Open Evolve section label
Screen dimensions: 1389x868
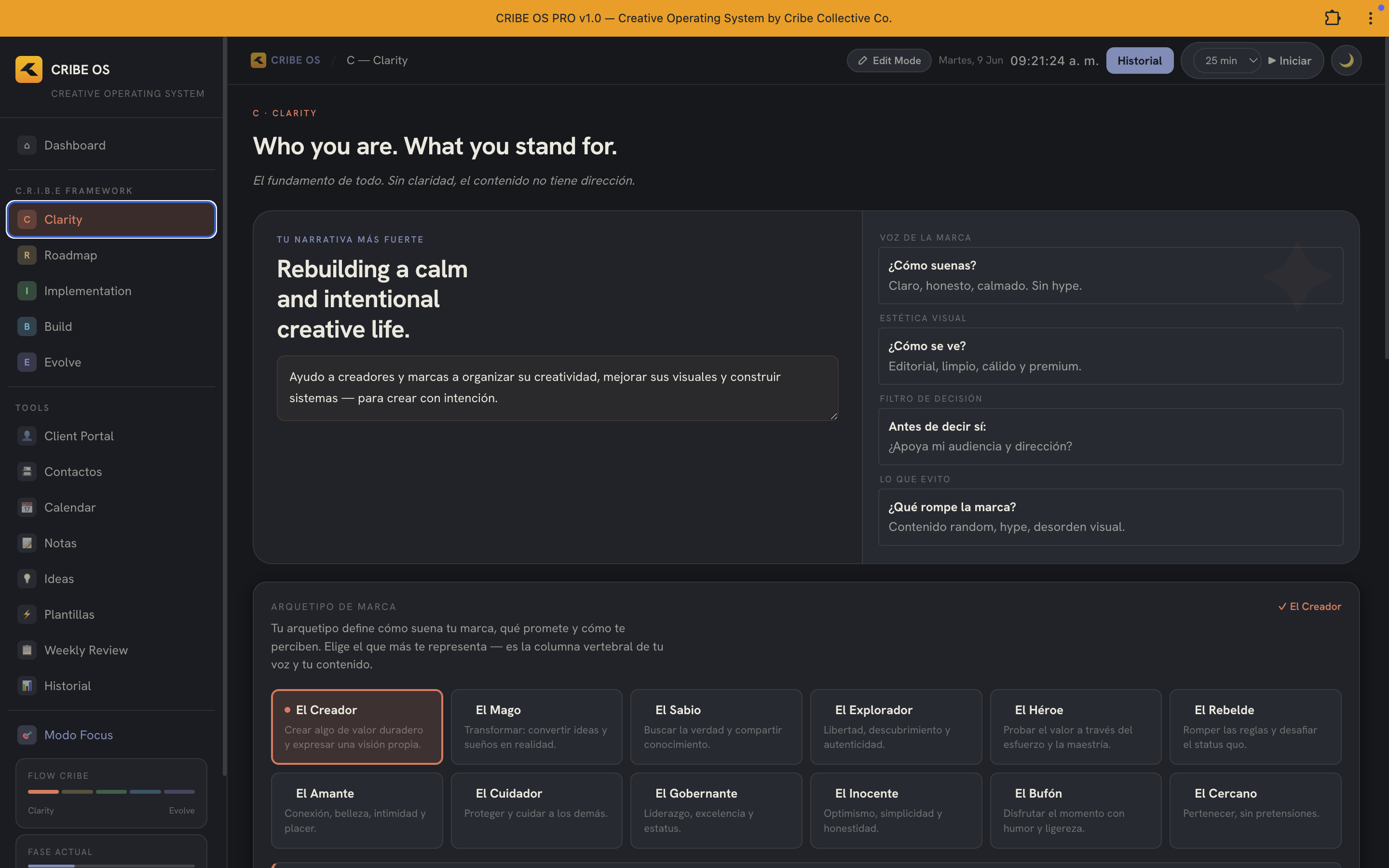(x=63, y=362)
